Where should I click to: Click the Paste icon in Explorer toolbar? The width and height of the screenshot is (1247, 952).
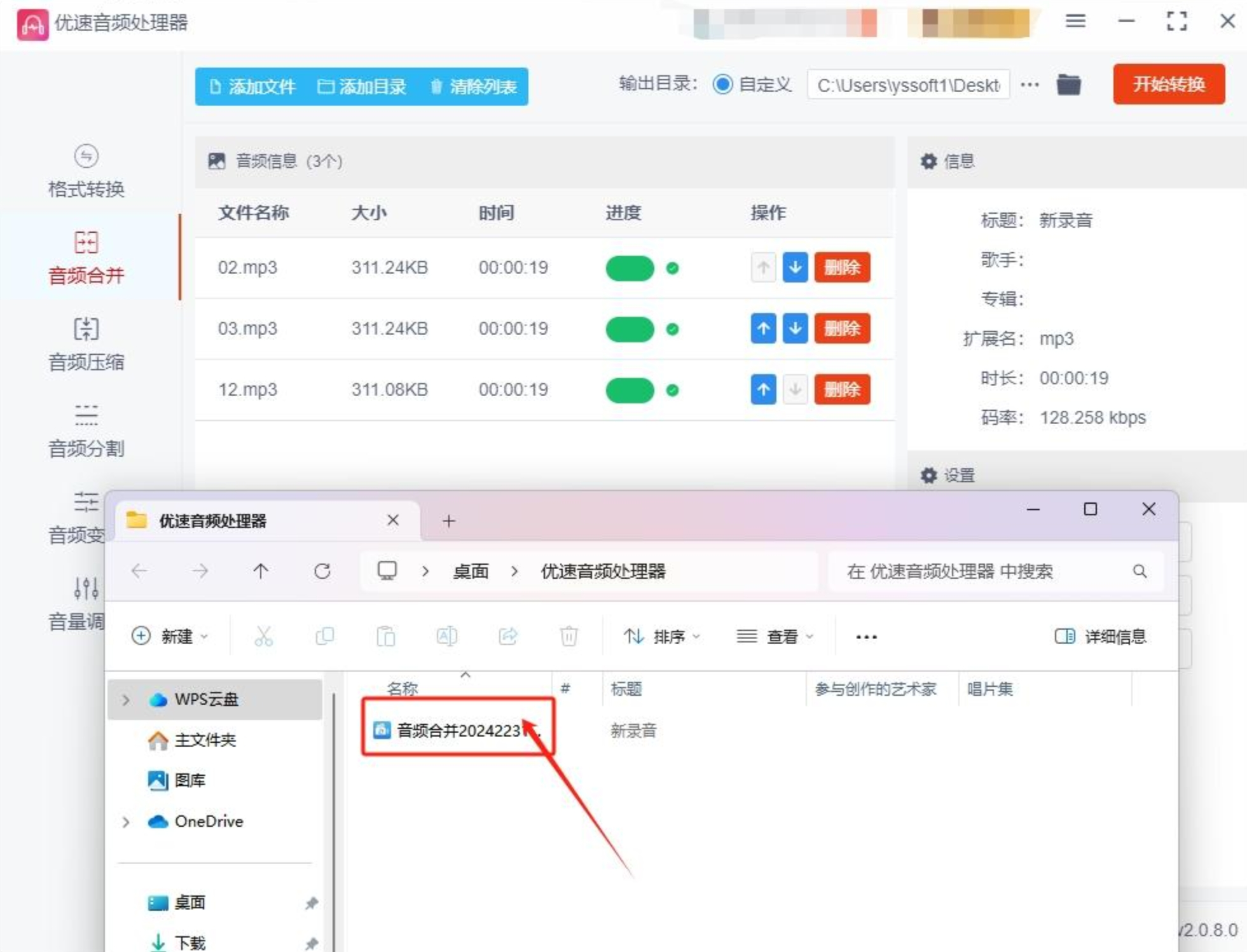click(x=385, y=636)
